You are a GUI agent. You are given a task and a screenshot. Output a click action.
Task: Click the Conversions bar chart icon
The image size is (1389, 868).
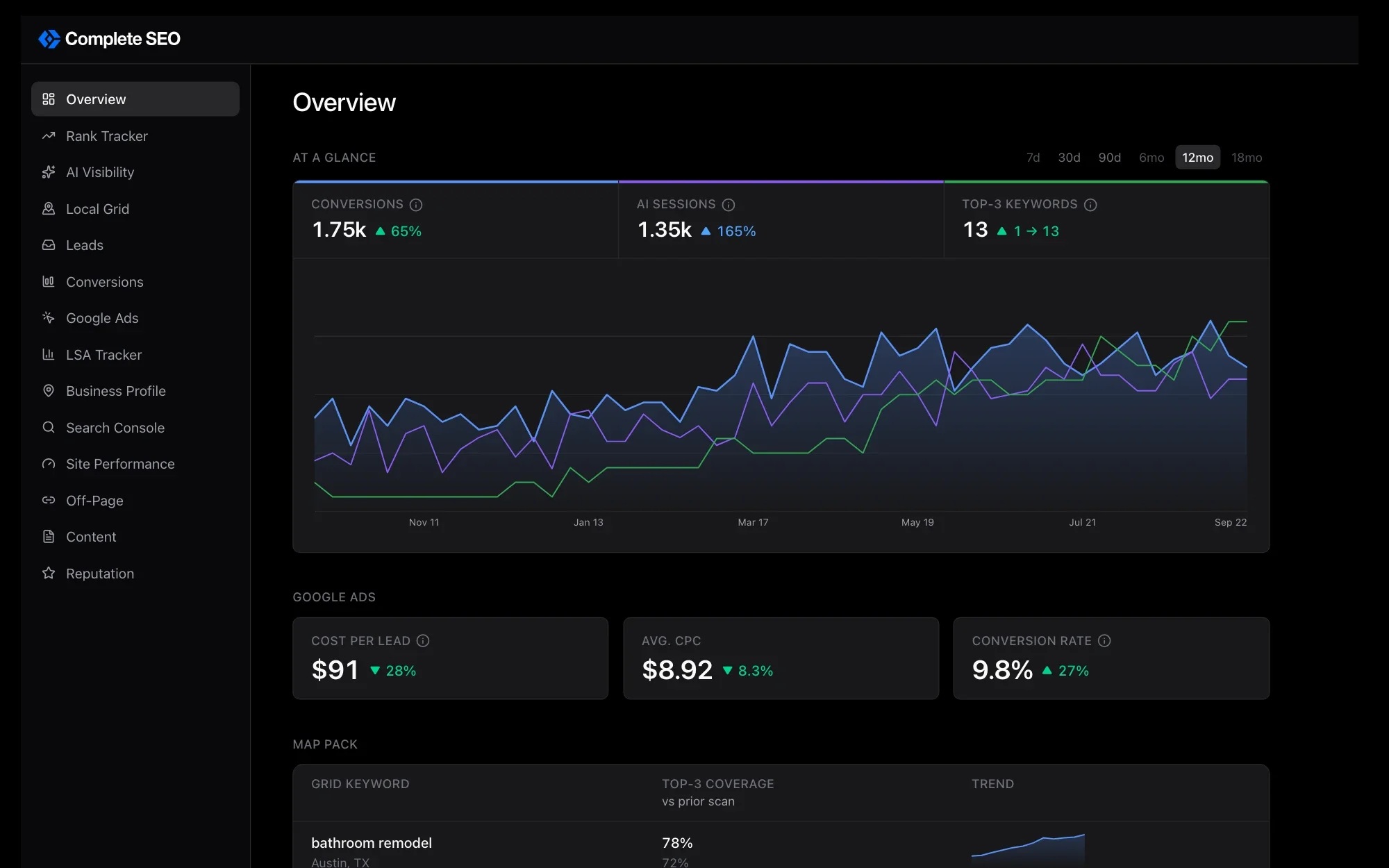pyautogui.click(x=49, y=282)
